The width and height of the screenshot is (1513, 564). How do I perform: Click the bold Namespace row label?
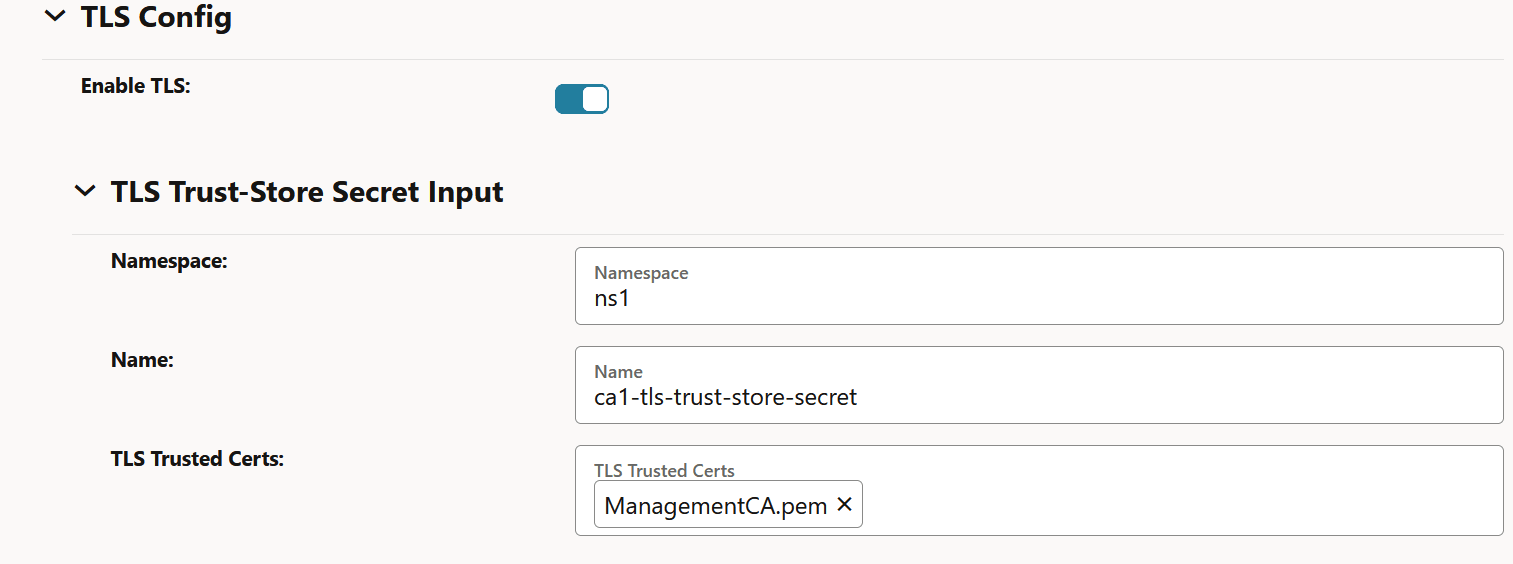pos(169,262)
